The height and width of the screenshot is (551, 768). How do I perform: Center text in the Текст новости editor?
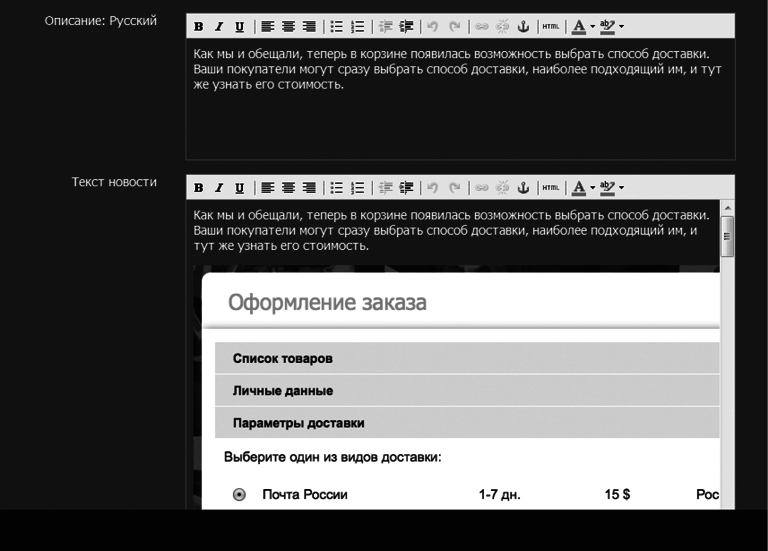coord(288,188)
